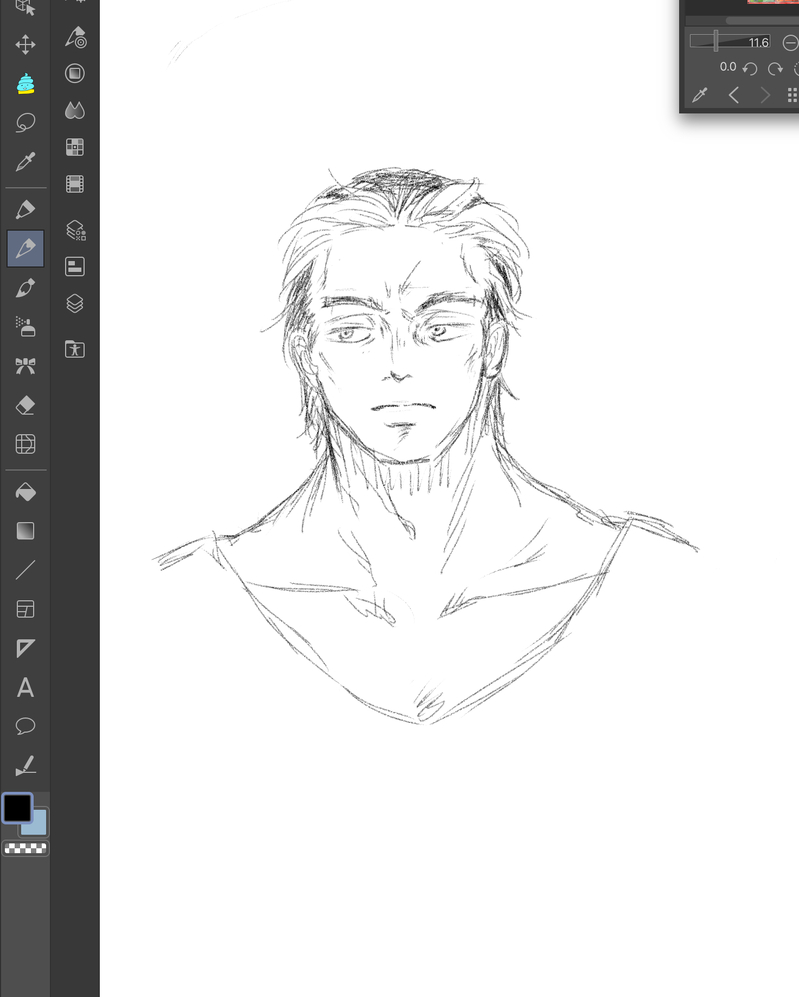Go to the previous sub view image
799x997 pixels.
tap(734, 95)
